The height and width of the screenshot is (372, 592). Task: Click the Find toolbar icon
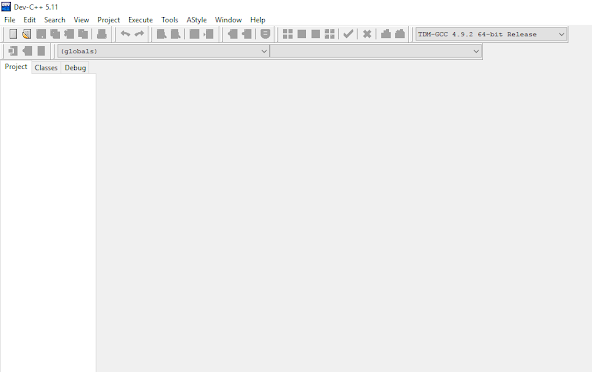tap(162, 34)
